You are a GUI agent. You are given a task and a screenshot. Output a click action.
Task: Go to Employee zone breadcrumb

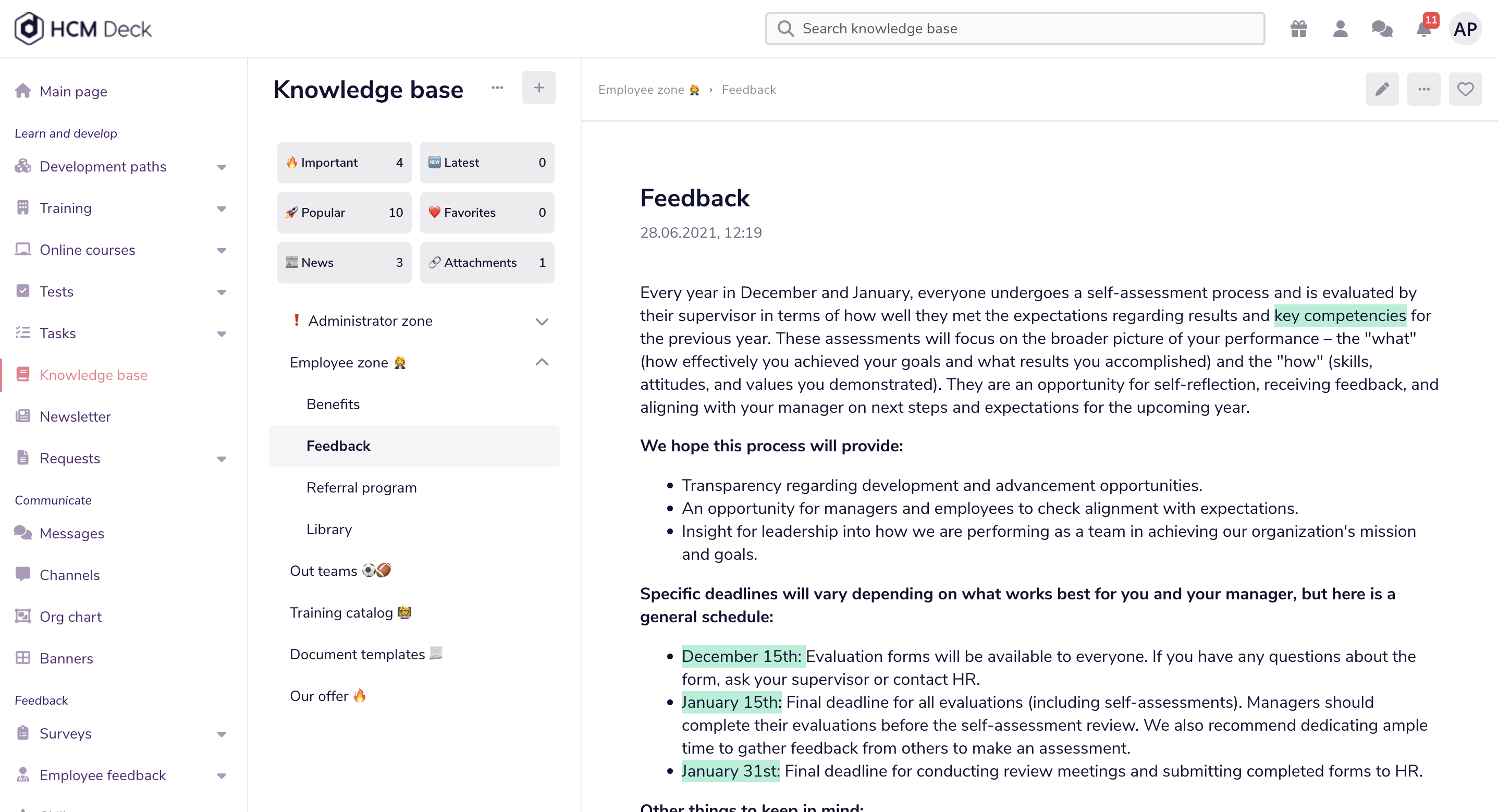coord(648,90)
